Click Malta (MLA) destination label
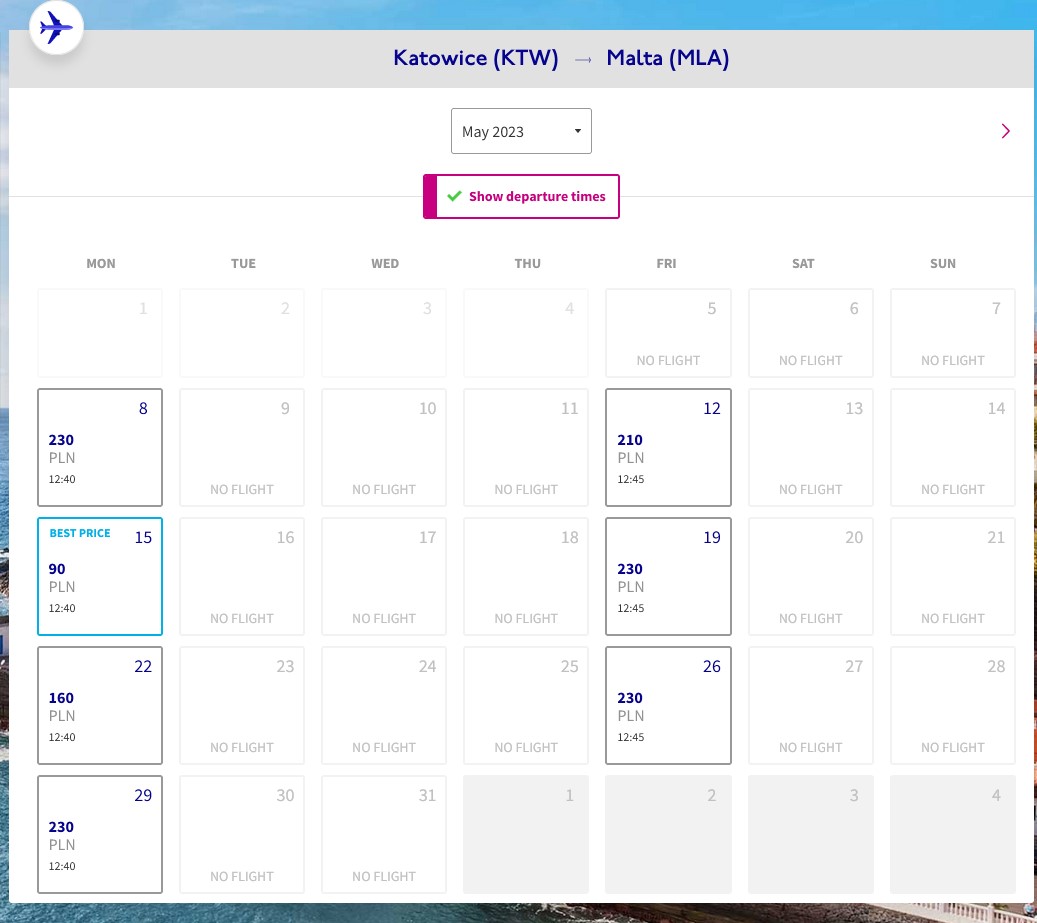The height and width of the screenshot is (923, 1037). coord(668,58)
